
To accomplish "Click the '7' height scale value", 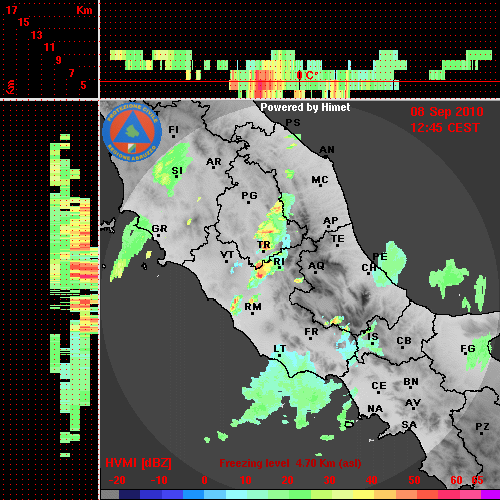I will coord(71,73).
